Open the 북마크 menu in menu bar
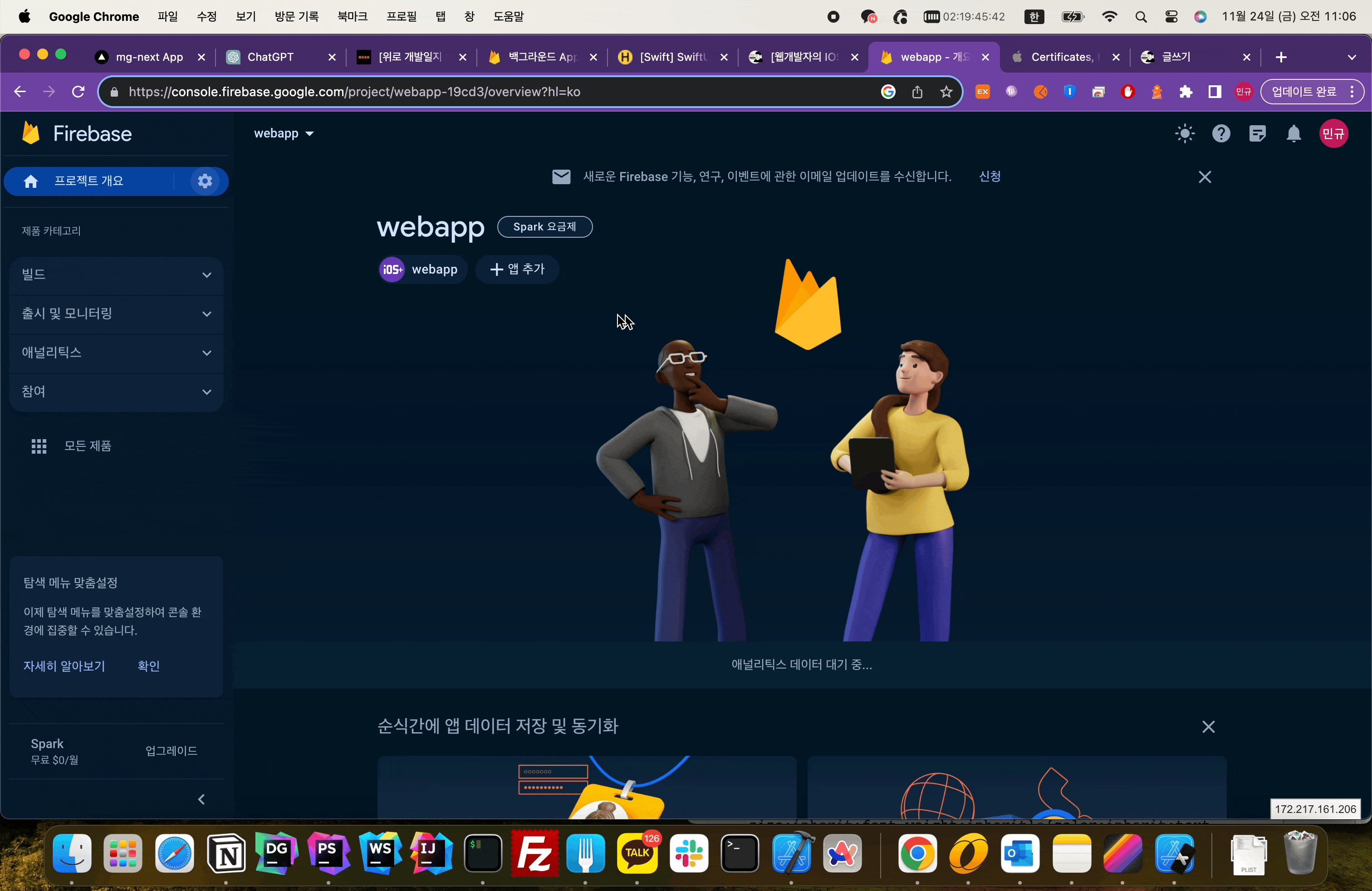 [x=352, y=16]
